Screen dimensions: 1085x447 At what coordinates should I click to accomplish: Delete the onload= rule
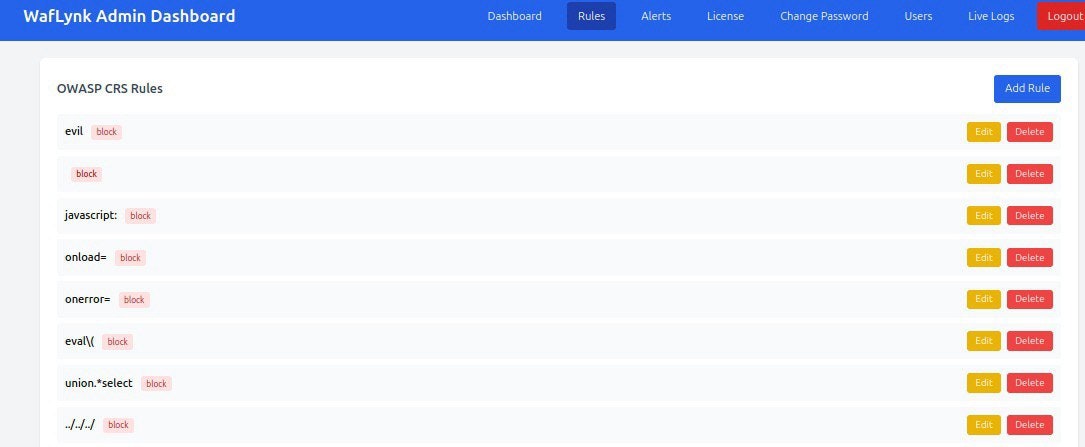click(1030, 257)
